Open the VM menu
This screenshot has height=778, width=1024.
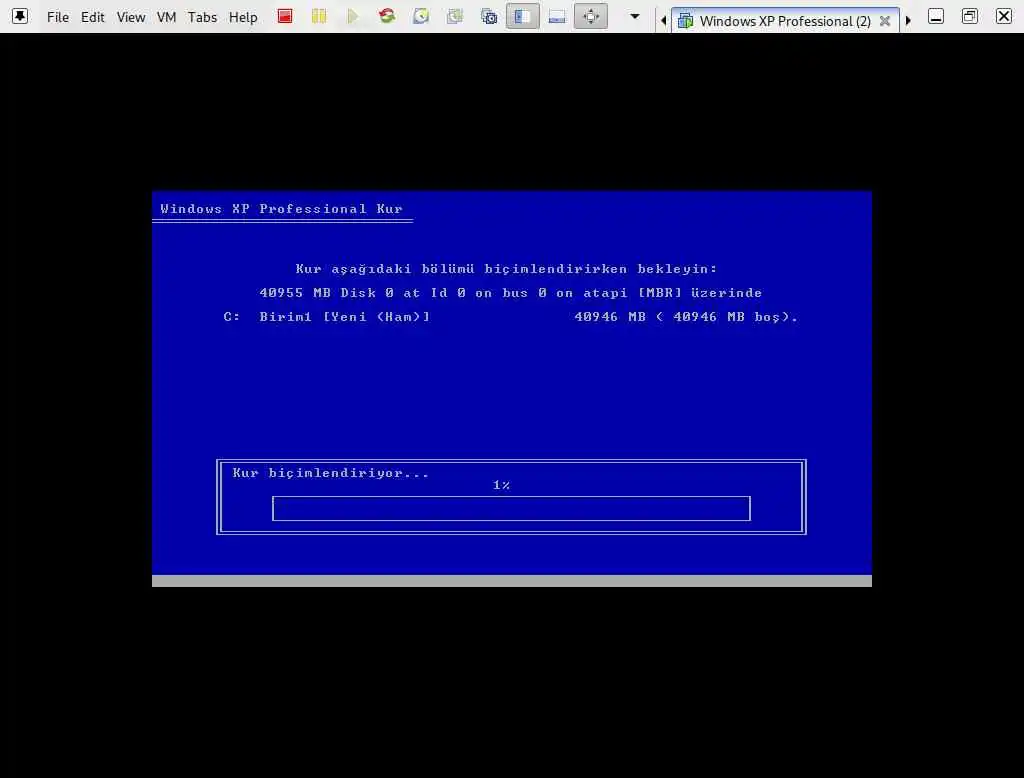tap(167, 17)
